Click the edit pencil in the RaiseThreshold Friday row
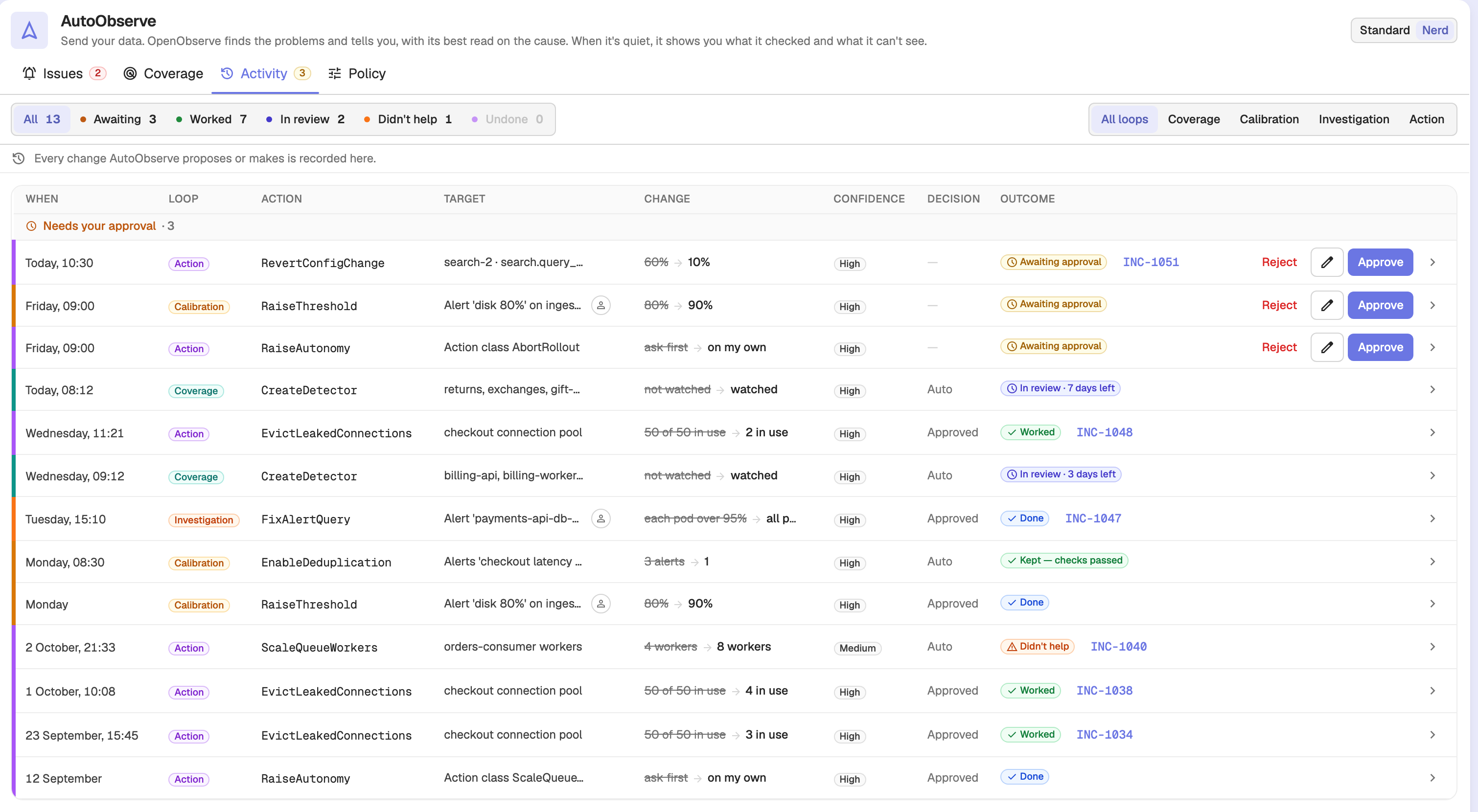Image resolution: width=1478 pixels, height=812 pixels. coord(1326,305)
